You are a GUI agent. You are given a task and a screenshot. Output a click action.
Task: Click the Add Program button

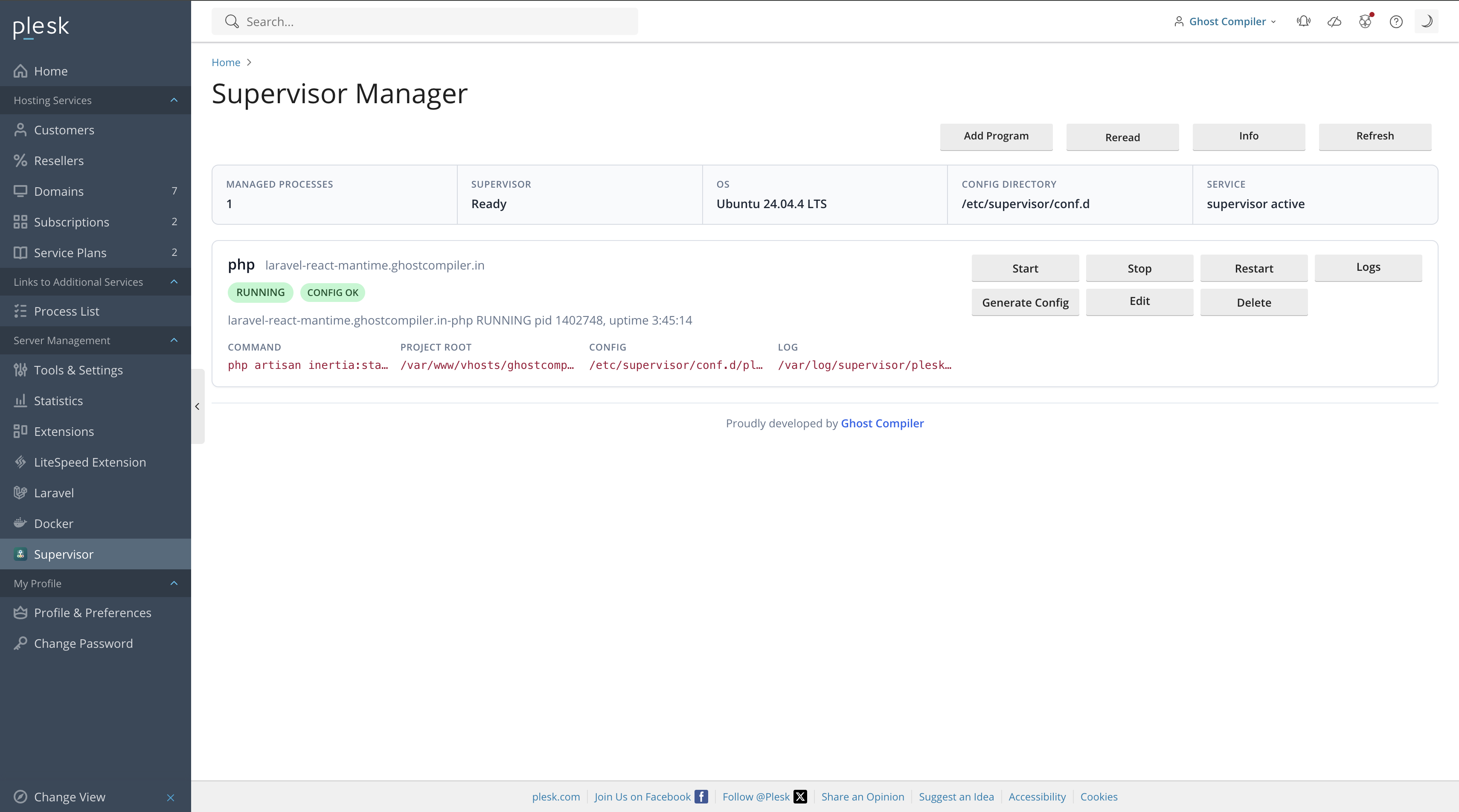[x=996, y=136]
